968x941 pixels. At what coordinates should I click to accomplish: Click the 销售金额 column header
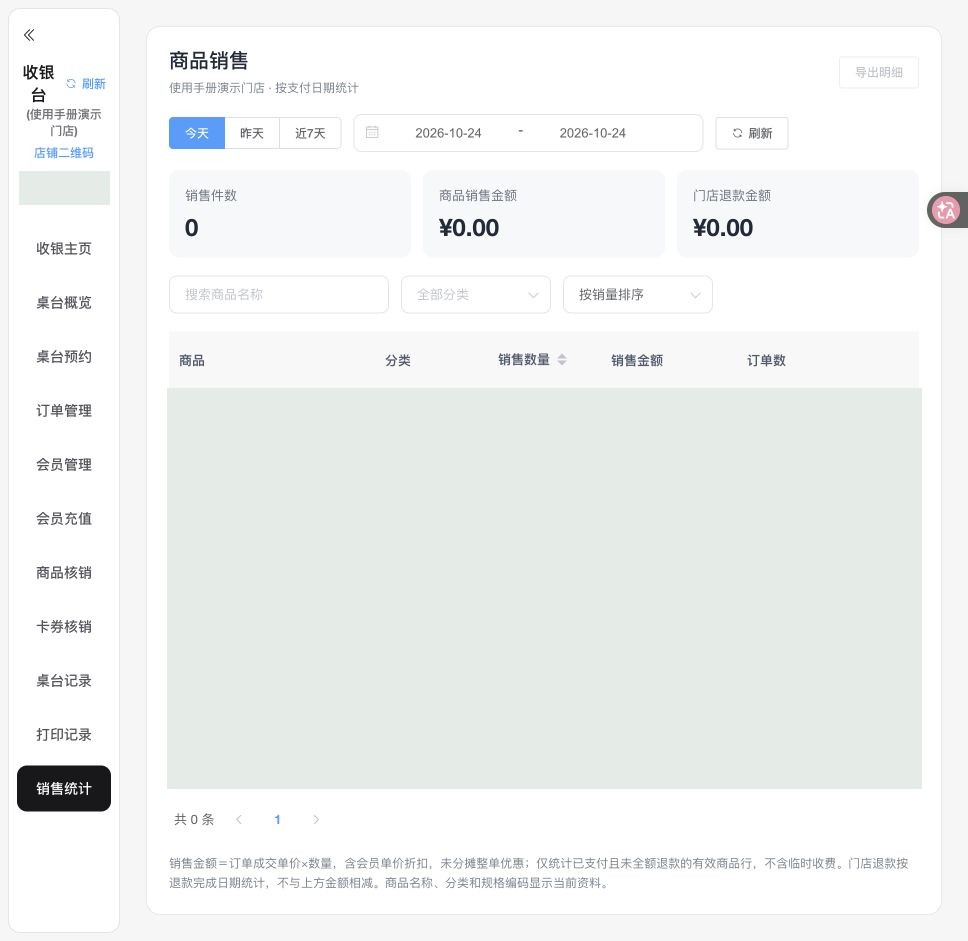click(x=637, y=360)
